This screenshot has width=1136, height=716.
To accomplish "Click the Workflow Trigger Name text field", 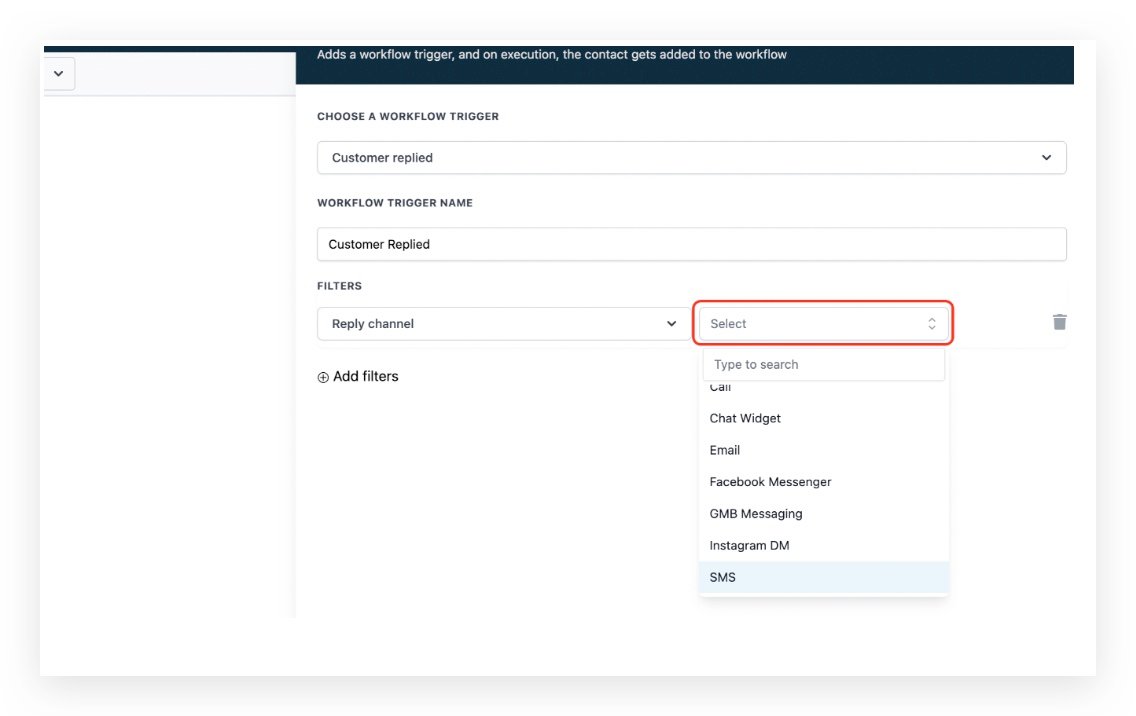I will 690,244.
